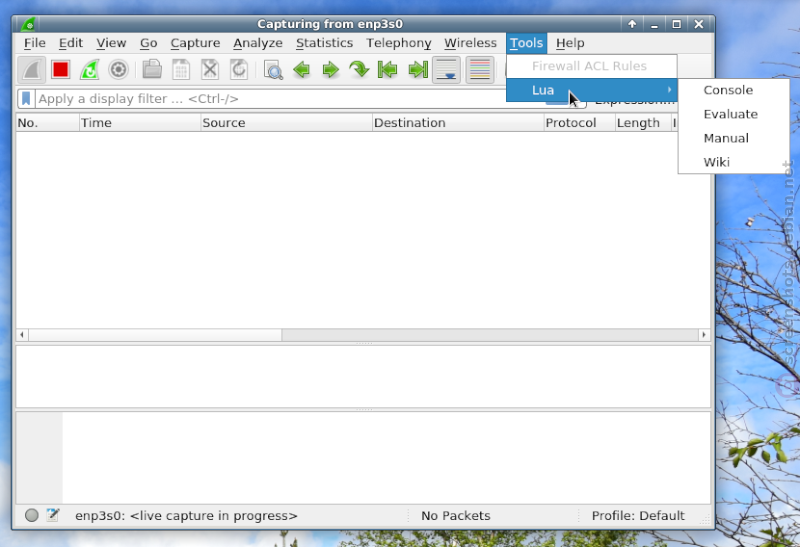This screenshot has height=547, width=800.
Task: Sort by the Time column header
Action: coord(140,122)
